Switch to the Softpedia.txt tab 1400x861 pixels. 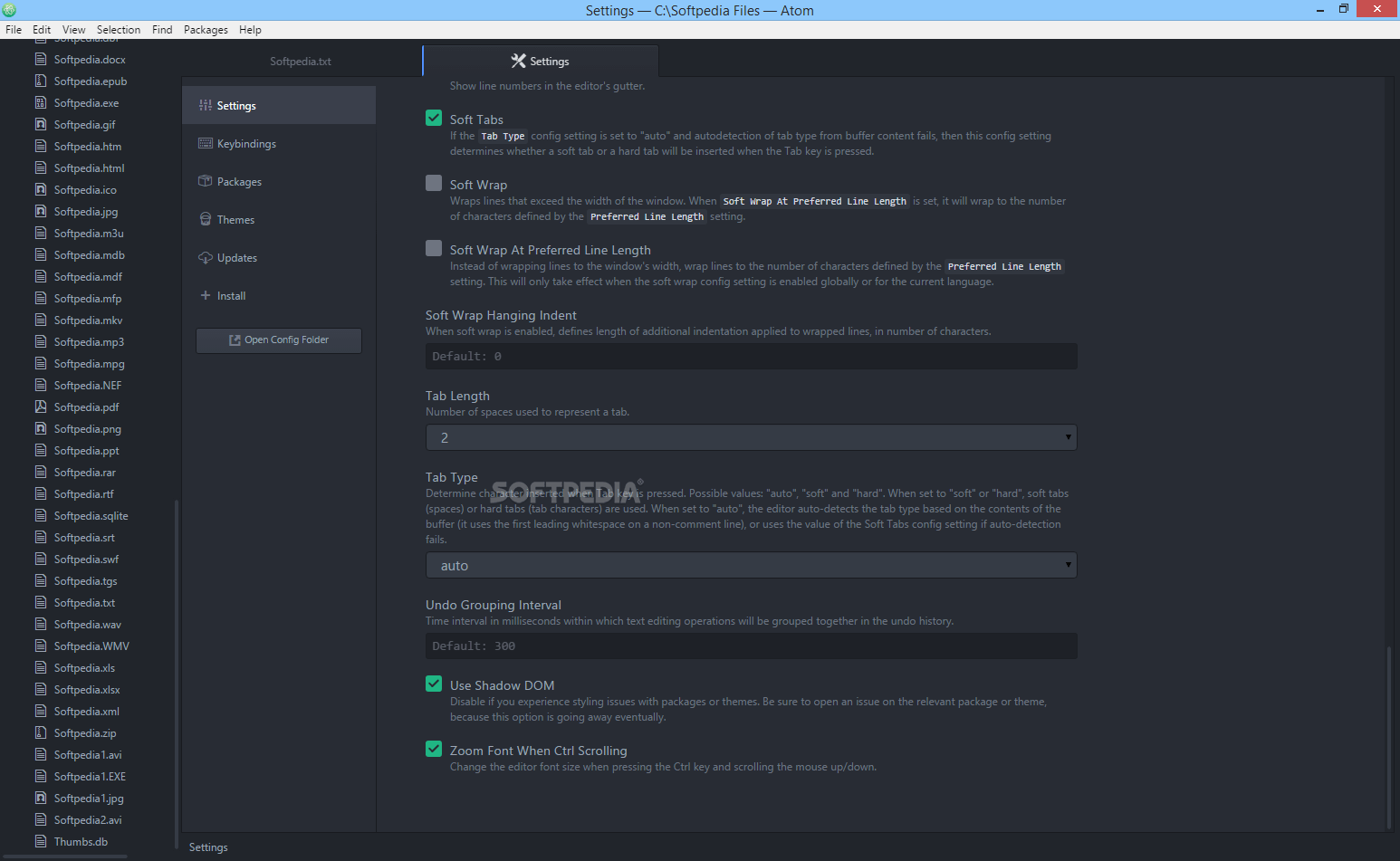coord(301,62)
